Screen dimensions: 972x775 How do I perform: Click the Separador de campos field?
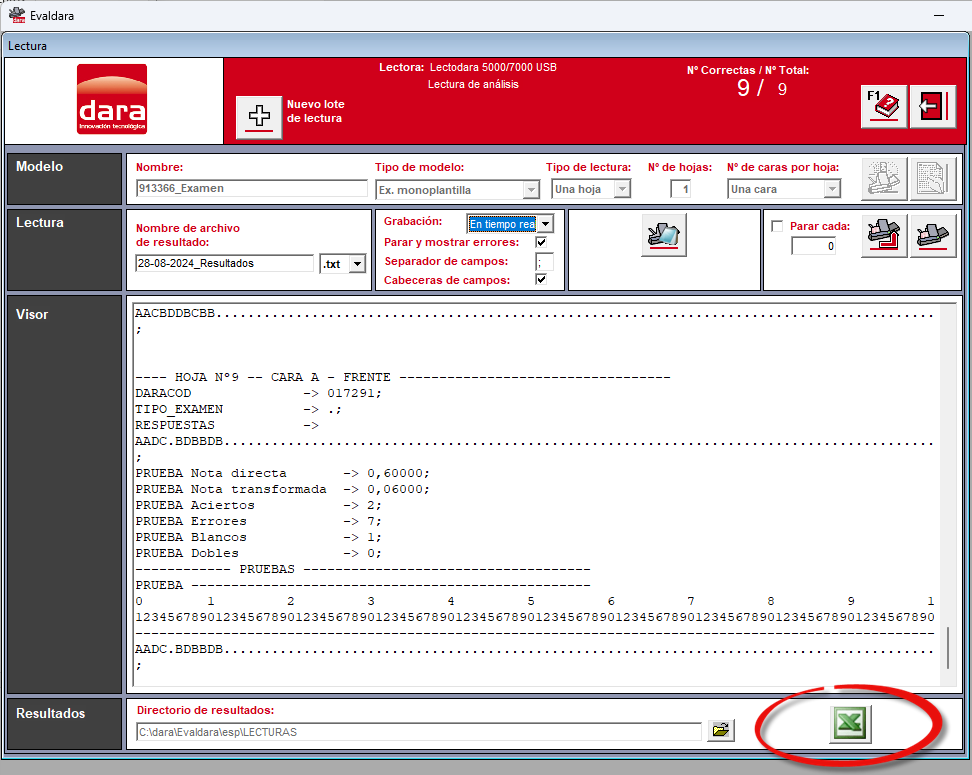[x=544, y=262]
